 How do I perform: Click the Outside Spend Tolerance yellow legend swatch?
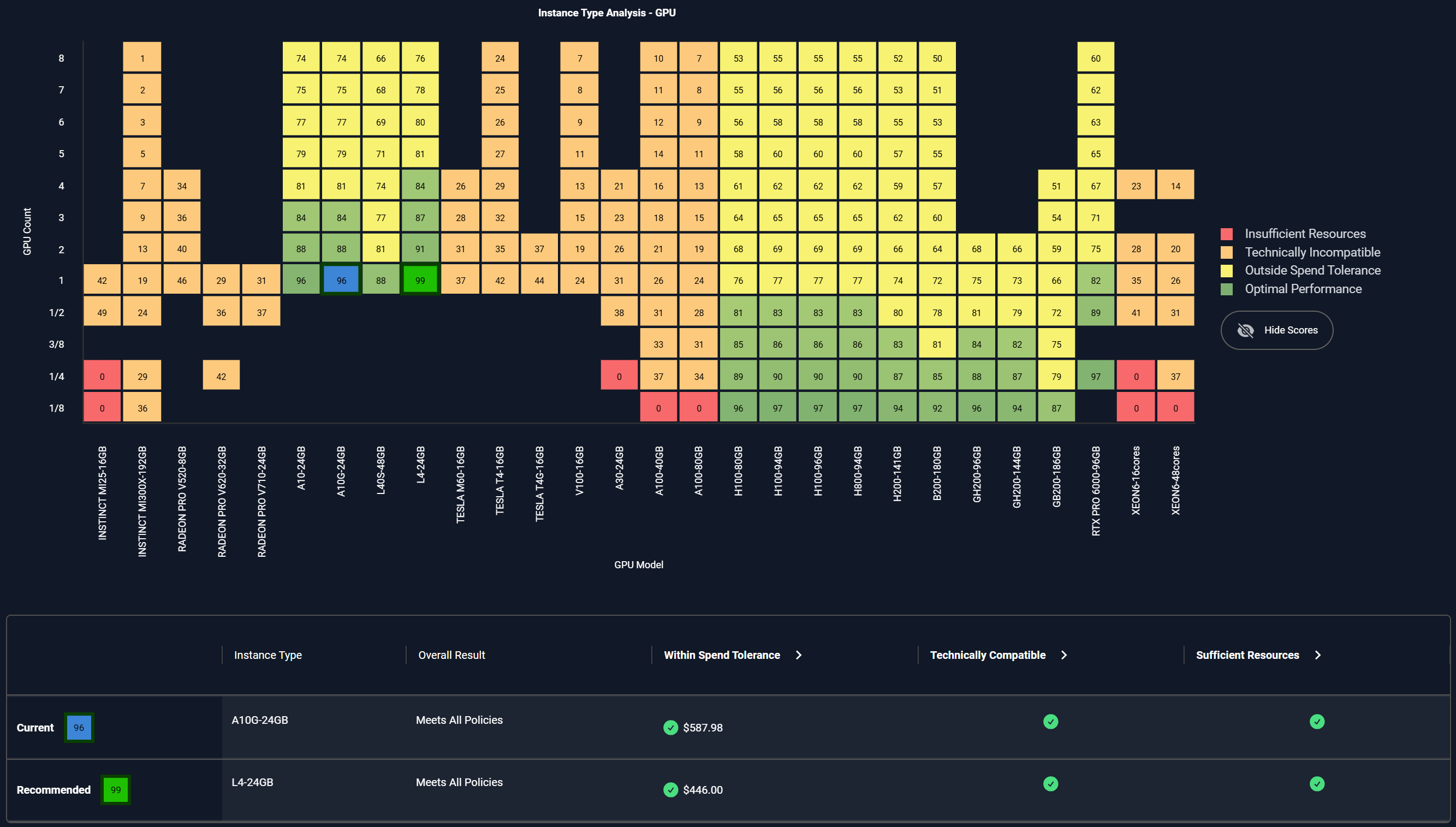point(1227,270)
